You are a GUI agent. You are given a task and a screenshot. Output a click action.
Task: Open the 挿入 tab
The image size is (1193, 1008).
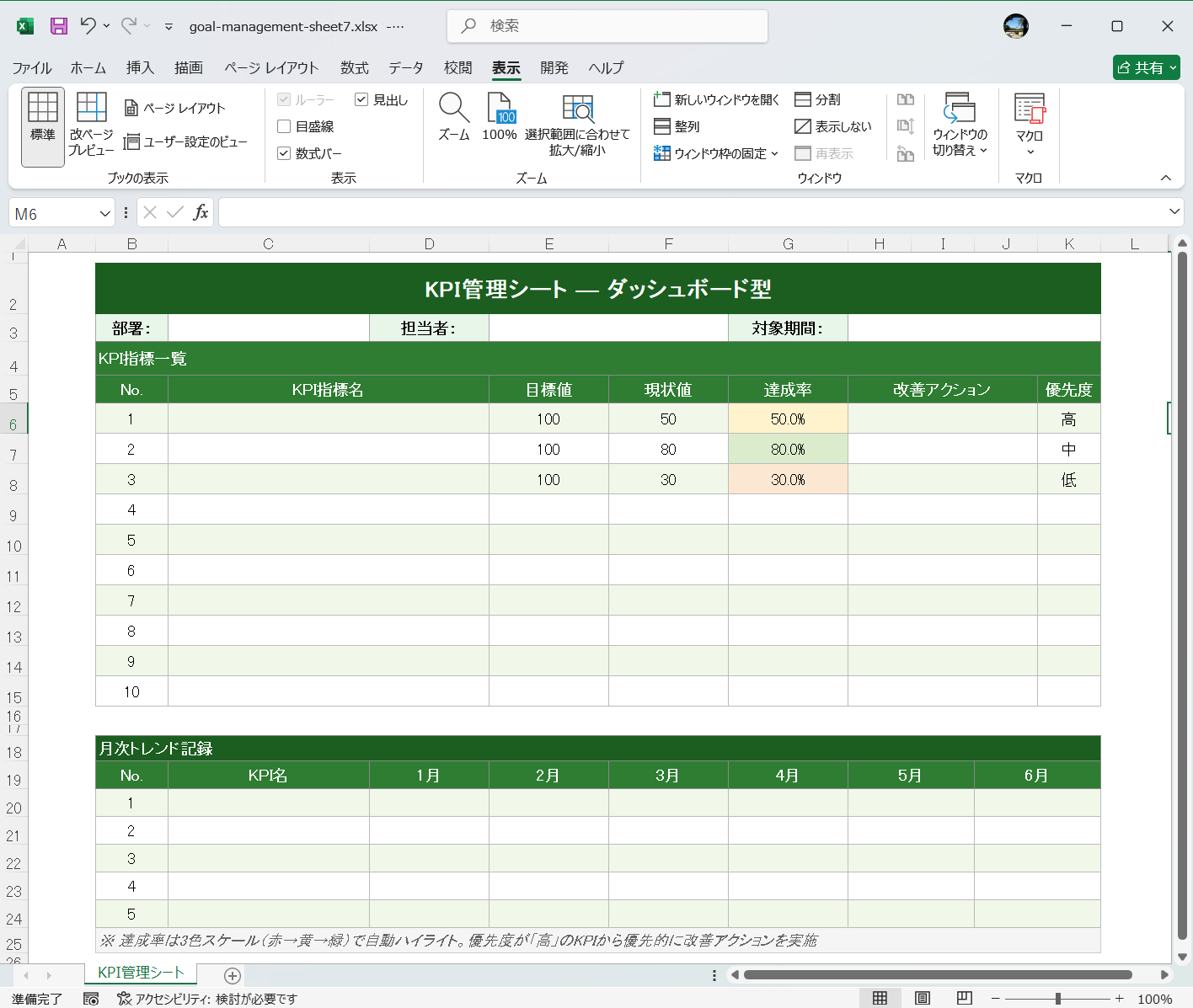tap(140, 68)
